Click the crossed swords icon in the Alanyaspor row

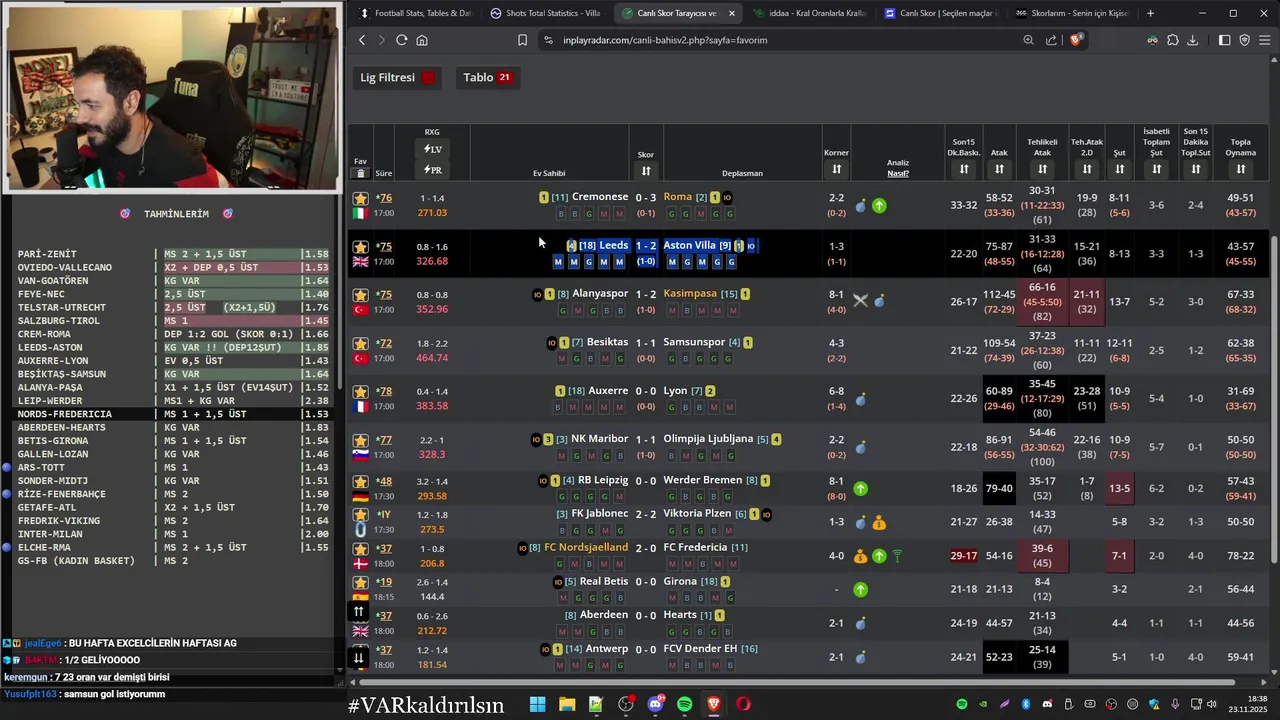(860, 300)
